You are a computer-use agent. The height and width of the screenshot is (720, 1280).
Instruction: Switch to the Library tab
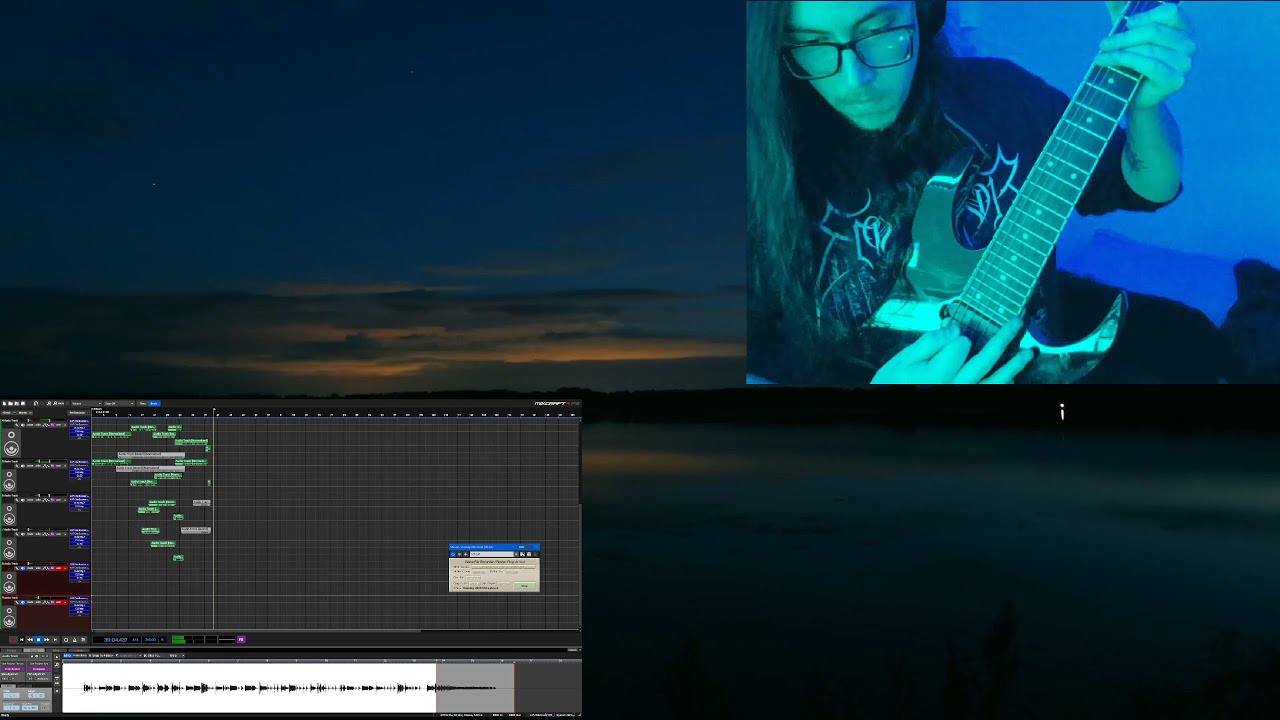79,650
